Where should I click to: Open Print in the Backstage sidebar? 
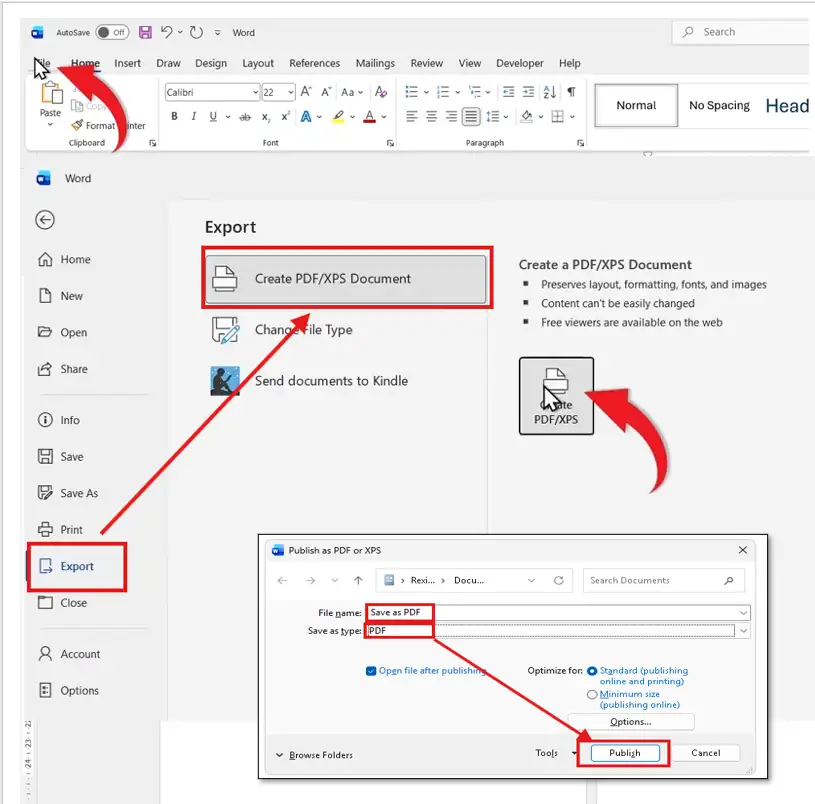[x=60, y=530]
